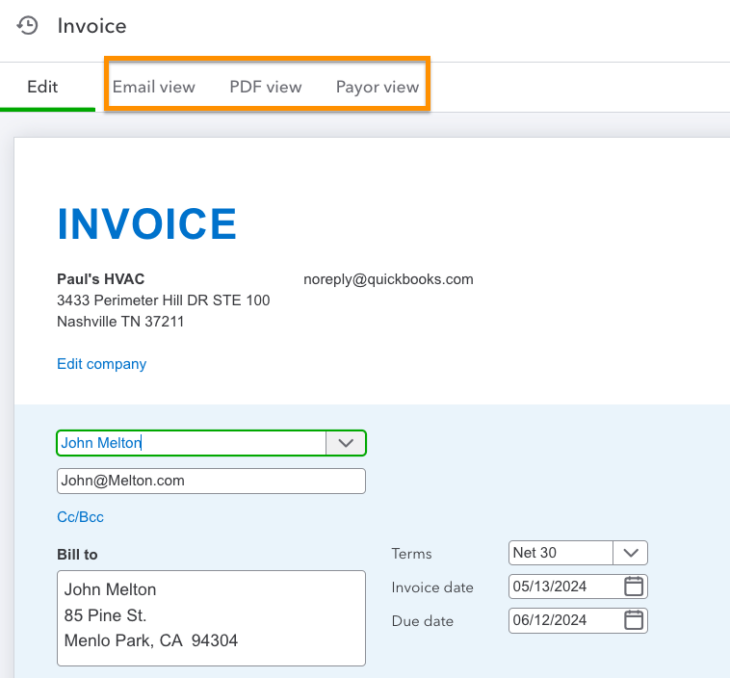Click the Bill to label

point(77,555)
